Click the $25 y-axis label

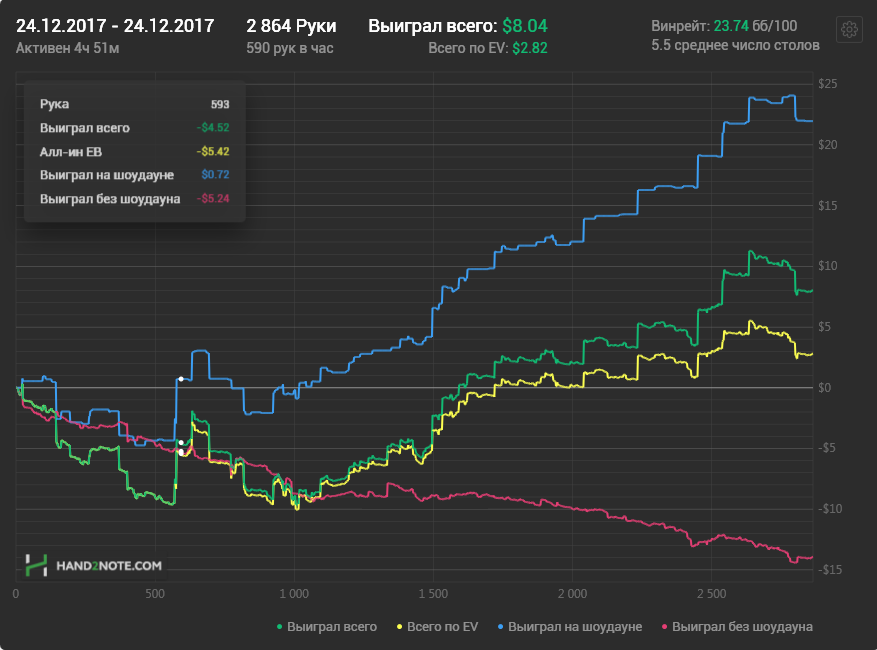(828, 84)
